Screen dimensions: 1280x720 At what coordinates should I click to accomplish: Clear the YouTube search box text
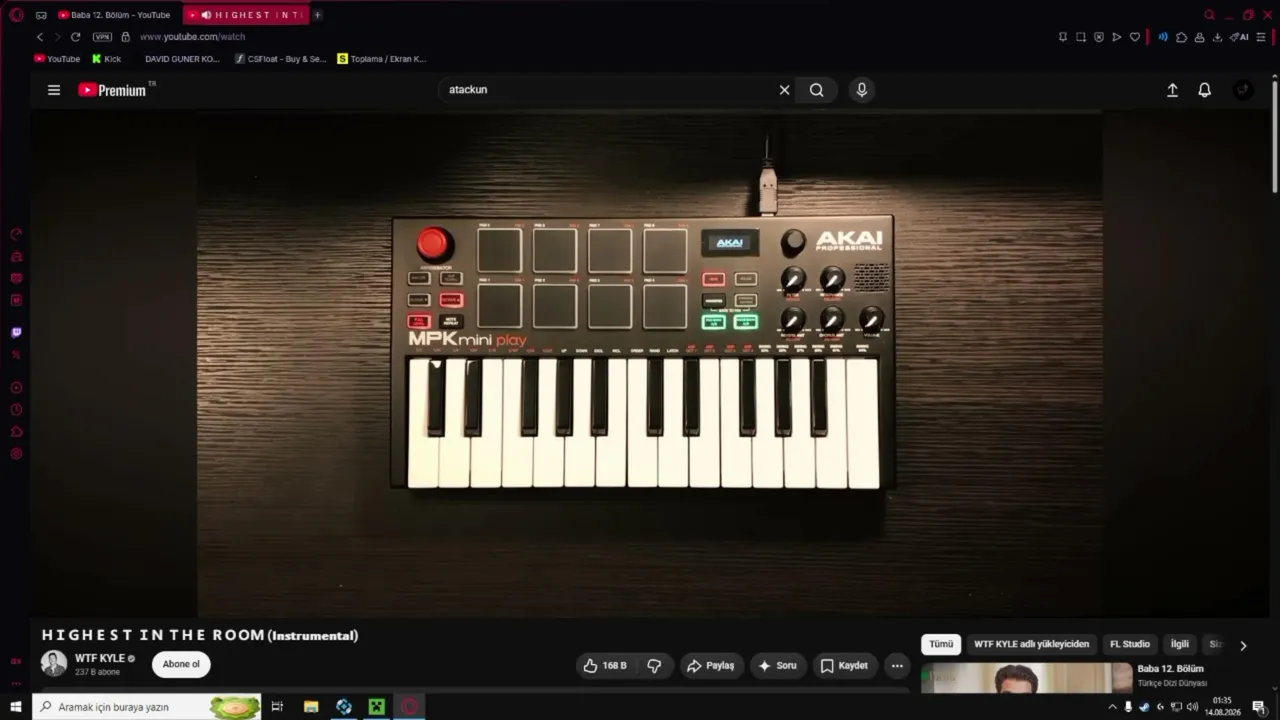784,90
